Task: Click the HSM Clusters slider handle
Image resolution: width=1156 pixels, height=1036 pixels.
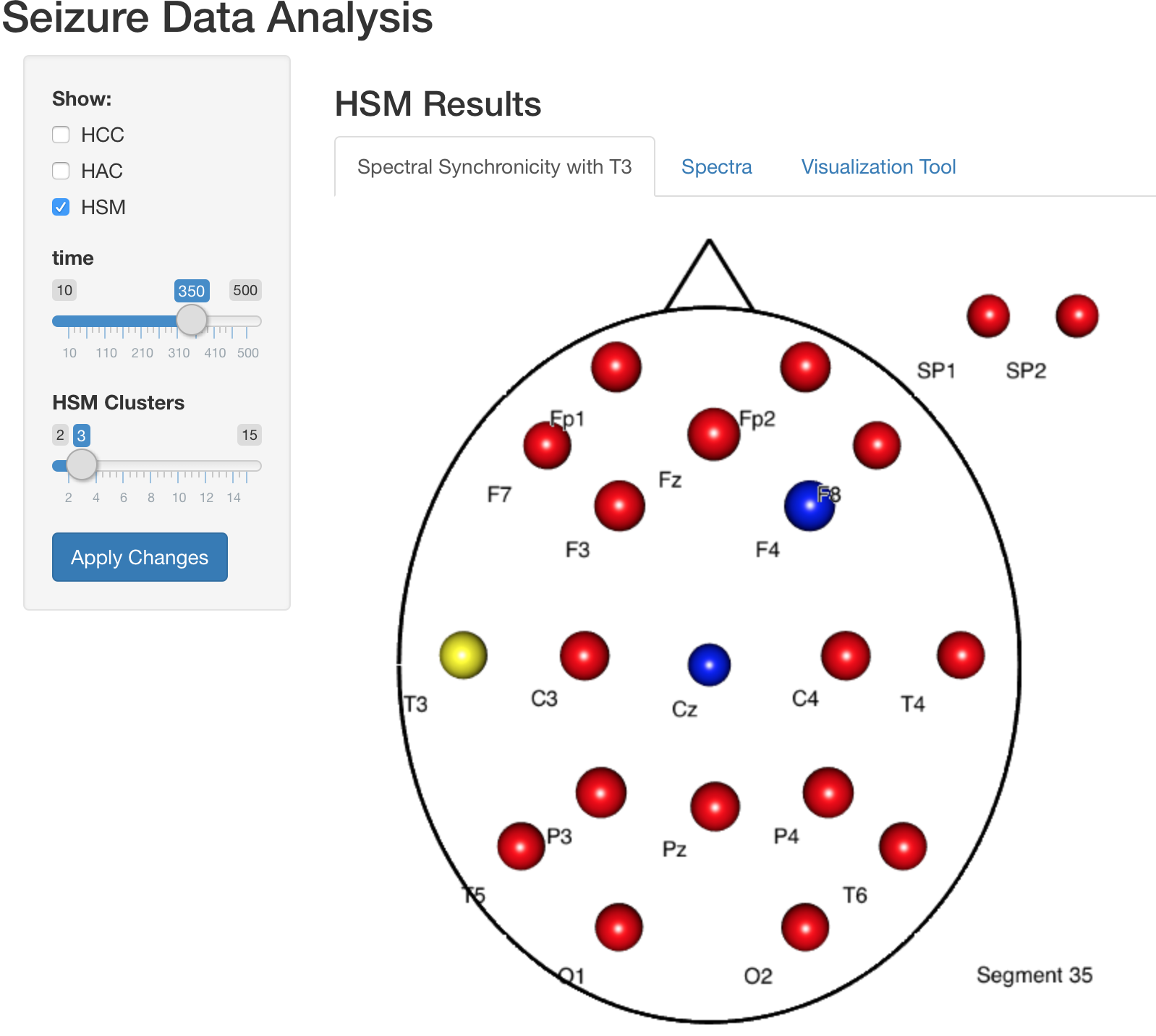Action: [x=82, y=464]
